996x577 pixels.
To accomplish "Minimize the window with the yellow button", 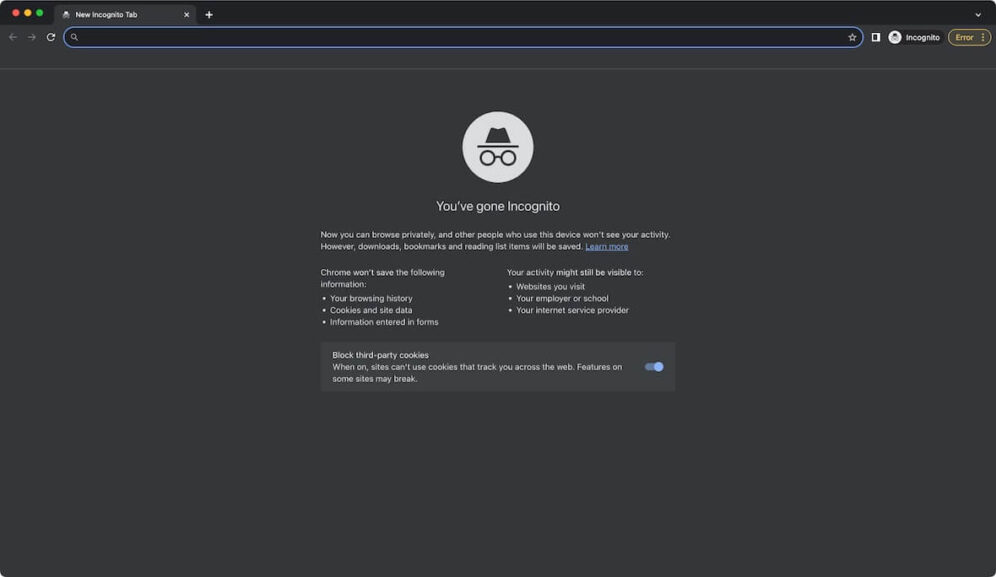I will 28,13.
